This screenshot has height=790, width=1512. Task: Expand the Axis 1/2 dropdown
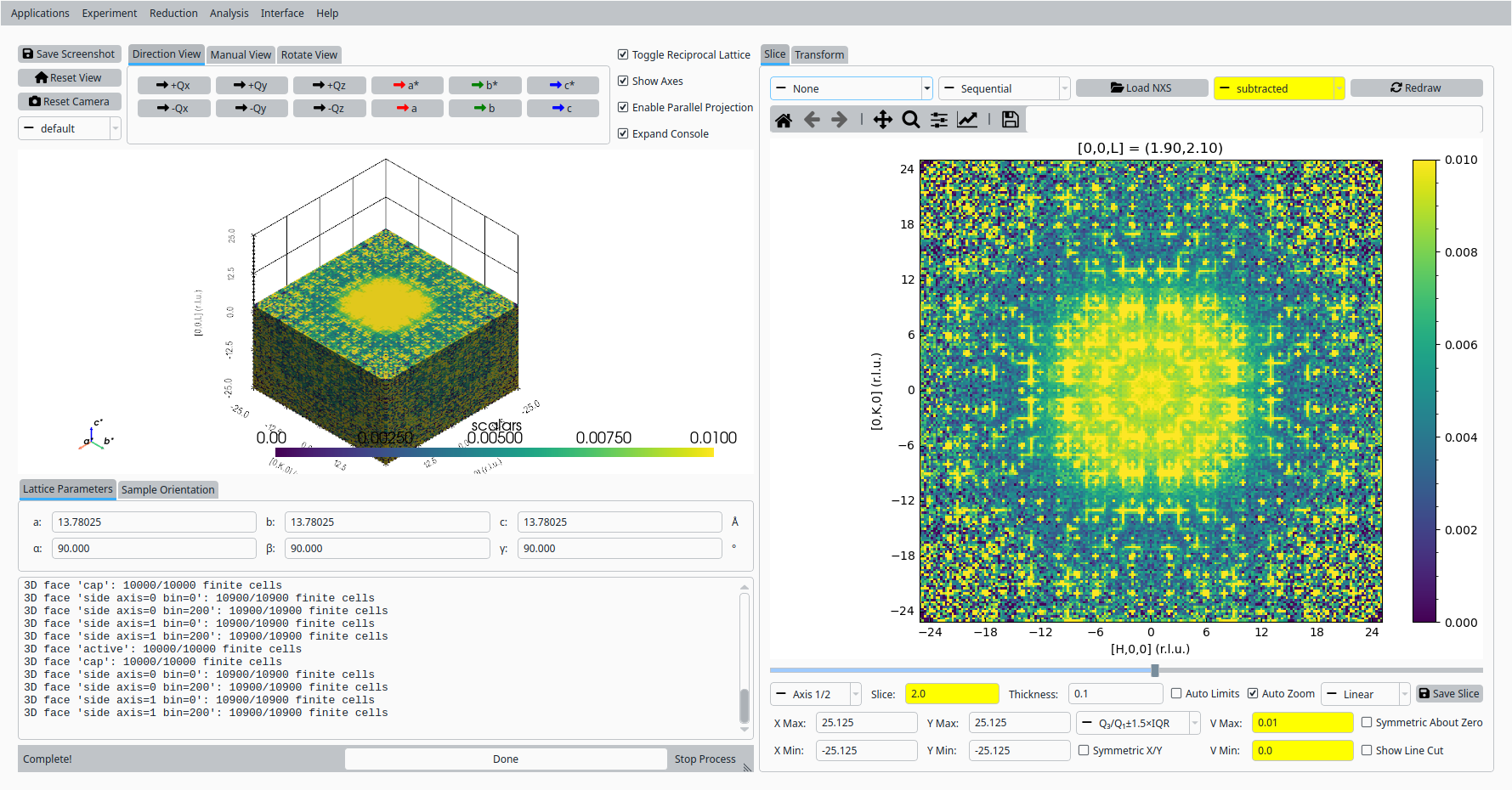pos(816,694)
